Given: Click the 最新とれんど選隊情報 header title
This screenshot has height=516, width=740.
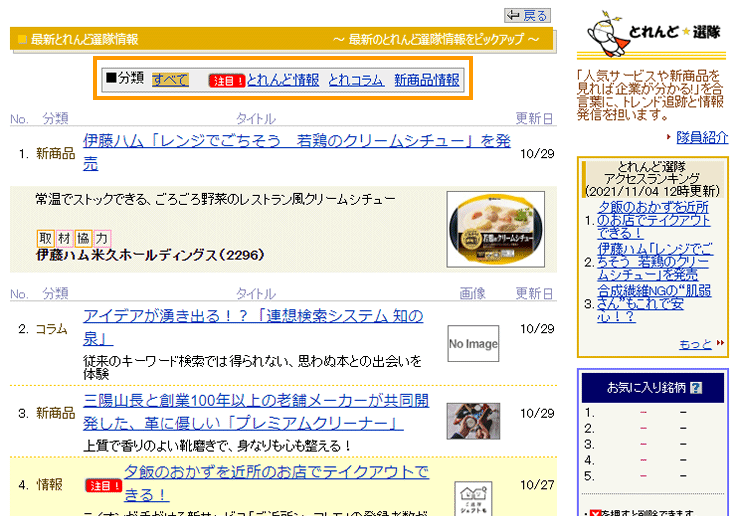Looking at the screenshot, I should [84, 39].
